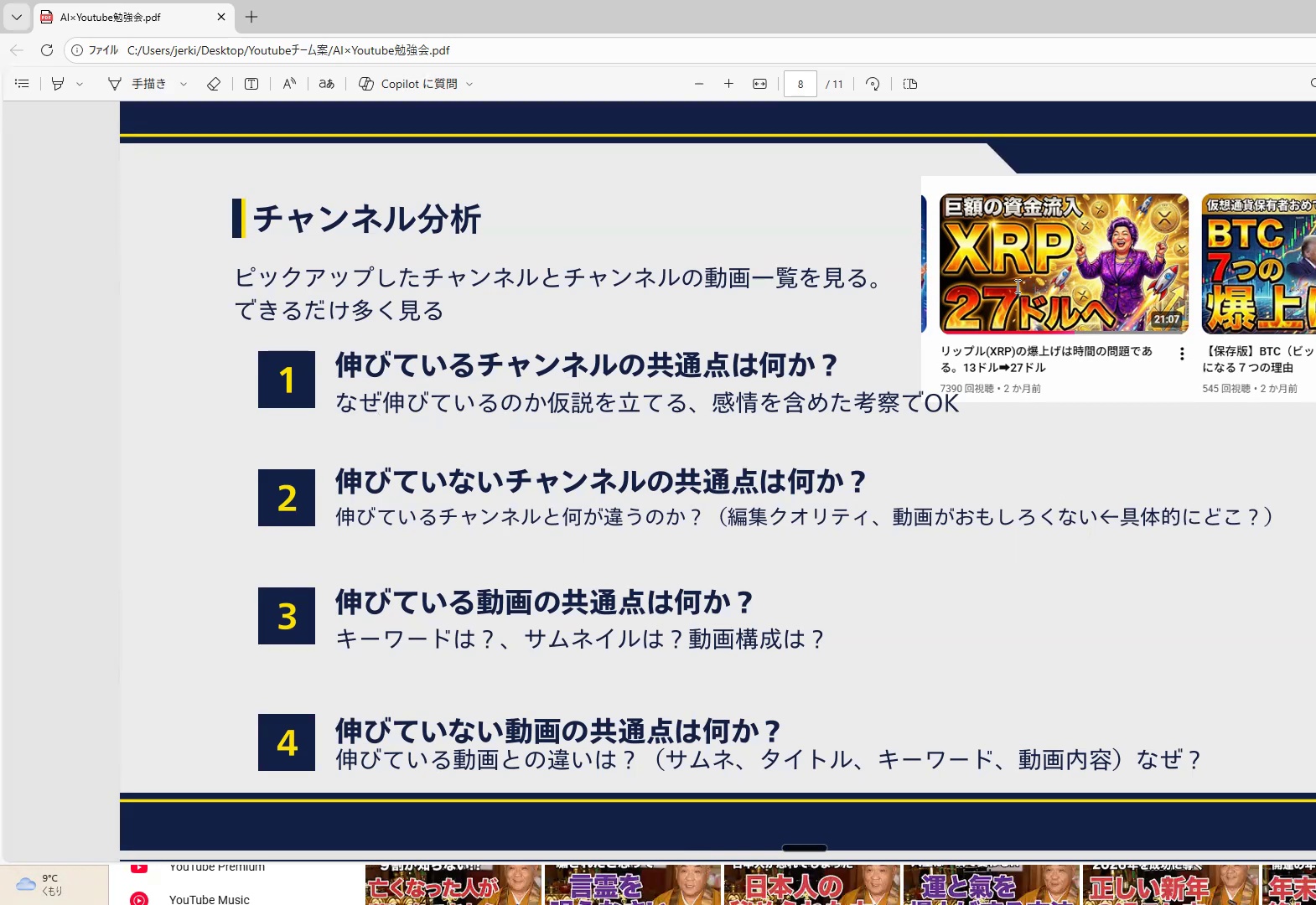The image size is (1316, 905).
Task: Start the read aloud feature
Action: 289,84
